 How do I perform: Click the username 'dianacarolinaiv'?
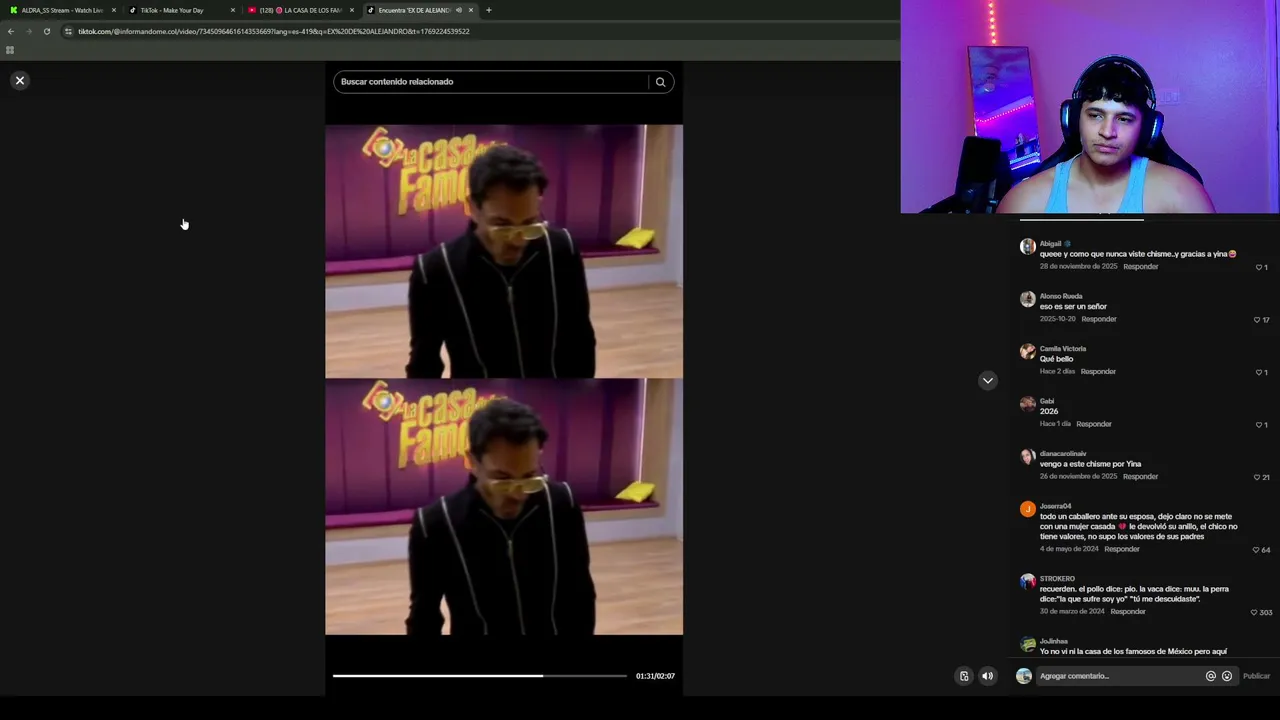click(1063, 454)
